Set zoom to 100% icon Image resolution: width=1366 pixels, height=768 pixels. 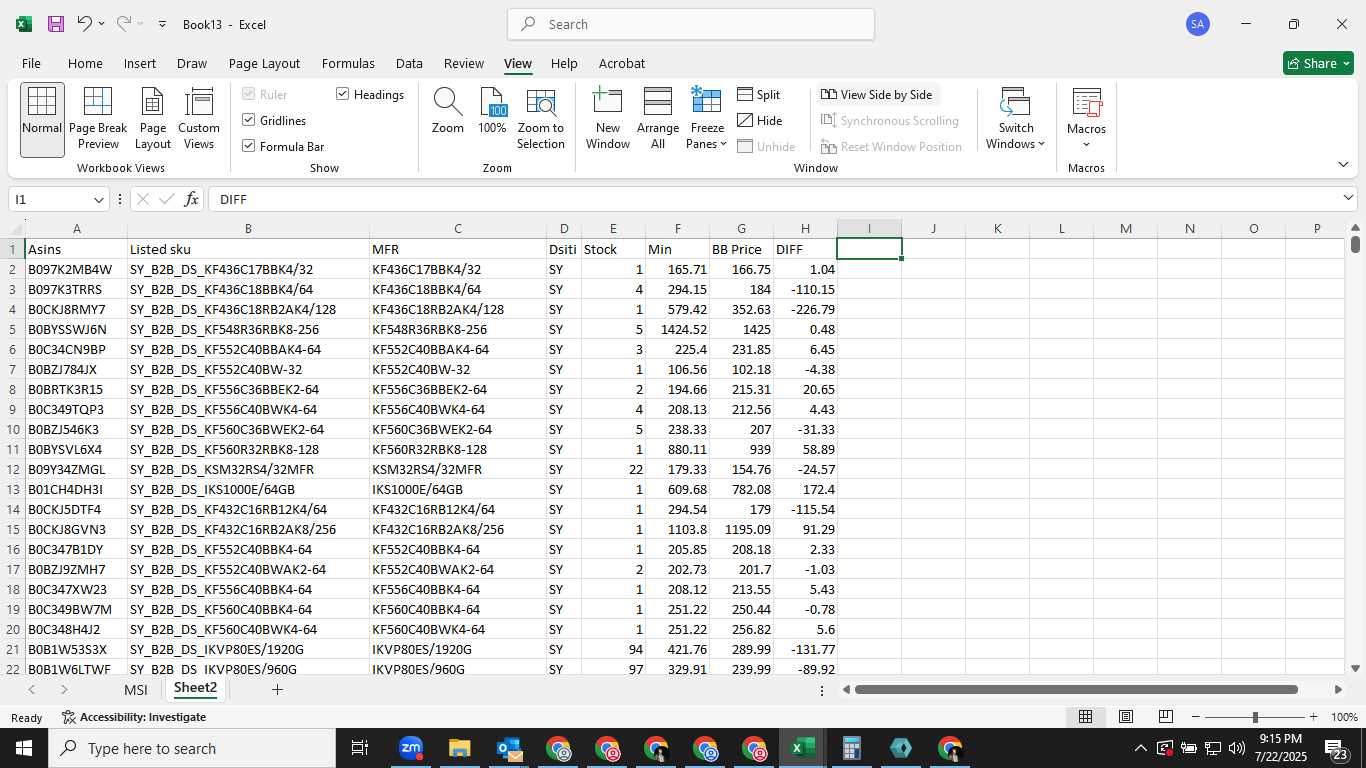(492, 111)
